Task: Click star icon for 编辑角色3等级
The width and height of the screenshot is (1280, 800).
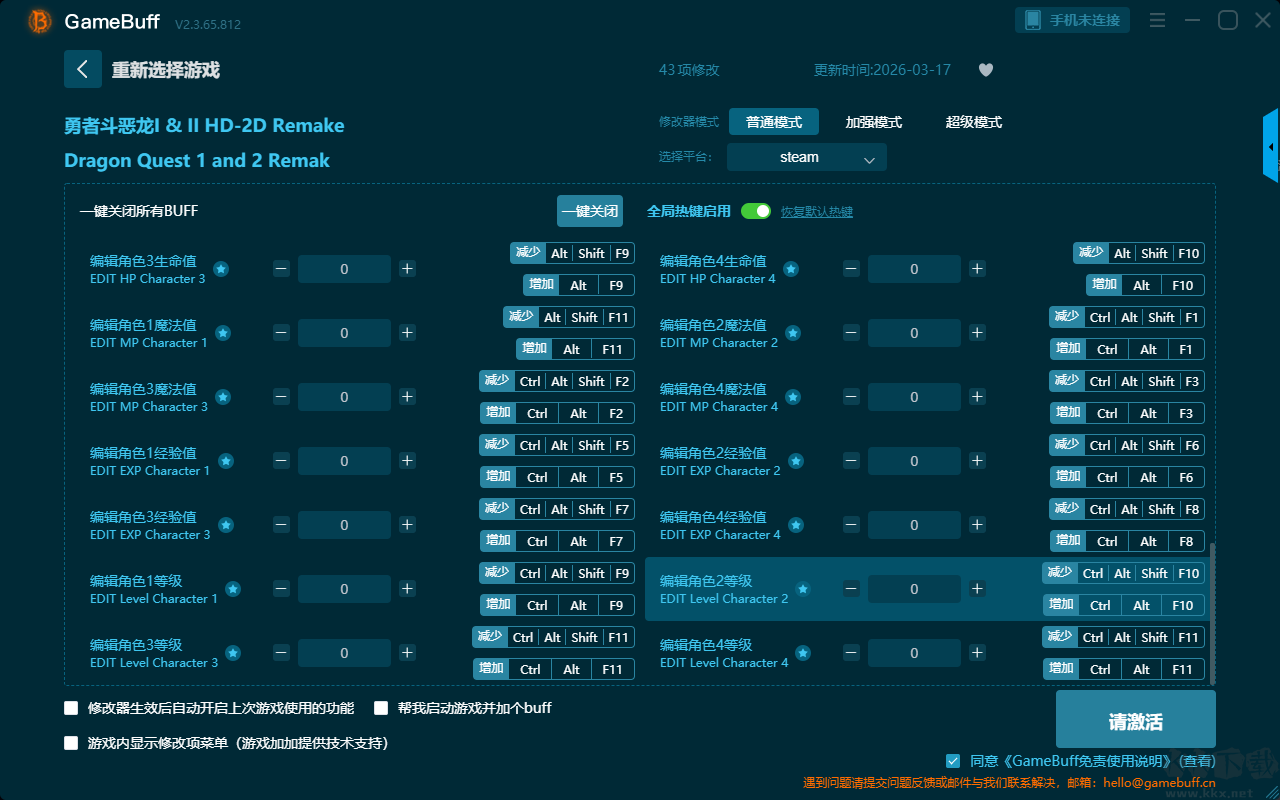Action: [233, 653]
